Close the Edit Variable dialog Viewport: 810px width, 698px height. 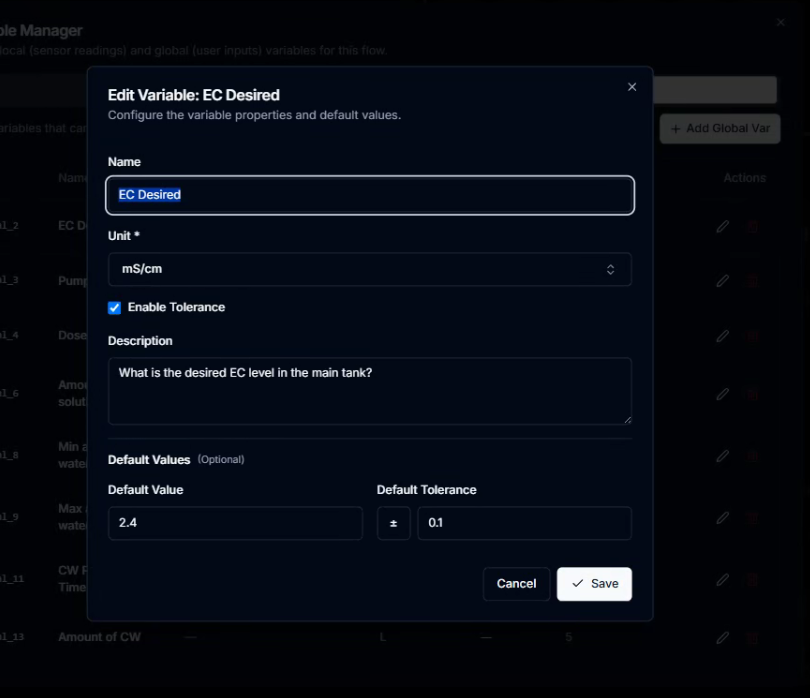632,87
